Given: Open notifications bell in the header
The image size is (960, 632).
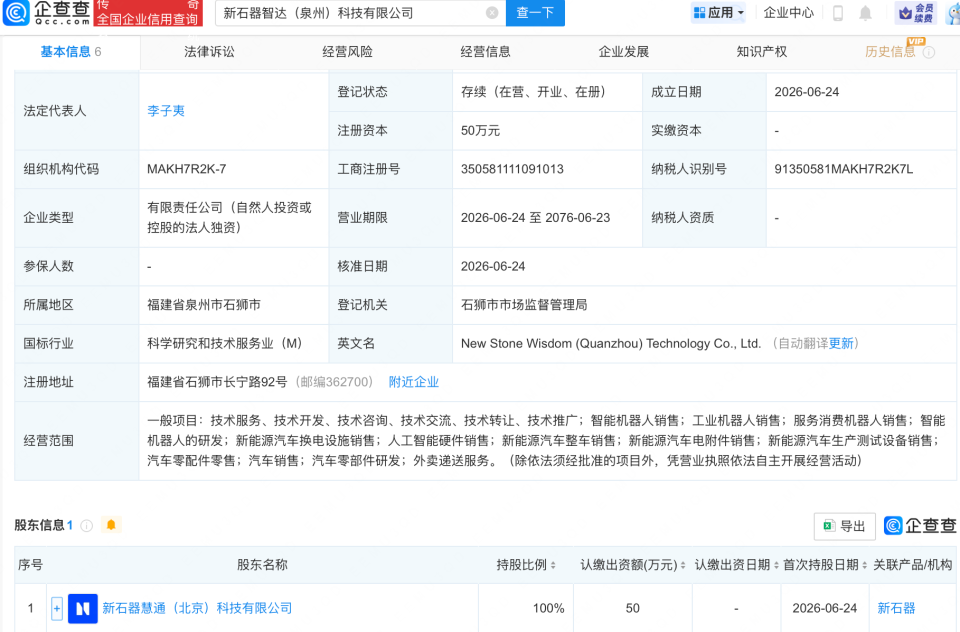Looking at the screenshot, I should 865,13.
